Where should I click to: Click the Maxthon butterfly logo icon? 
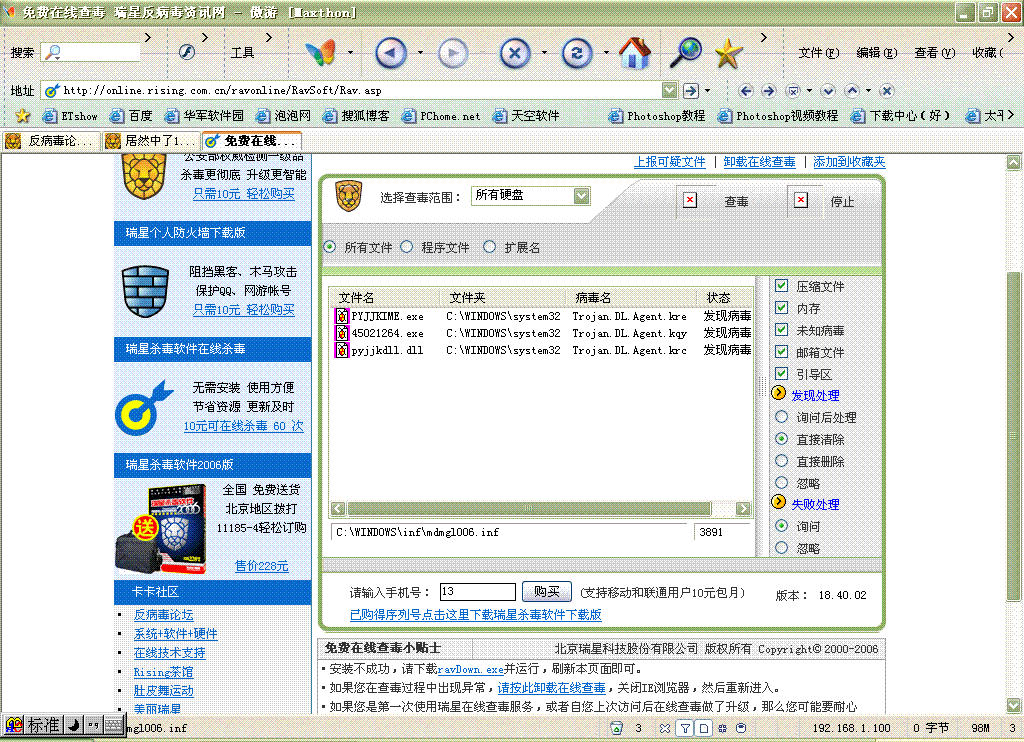coord(321,53)
